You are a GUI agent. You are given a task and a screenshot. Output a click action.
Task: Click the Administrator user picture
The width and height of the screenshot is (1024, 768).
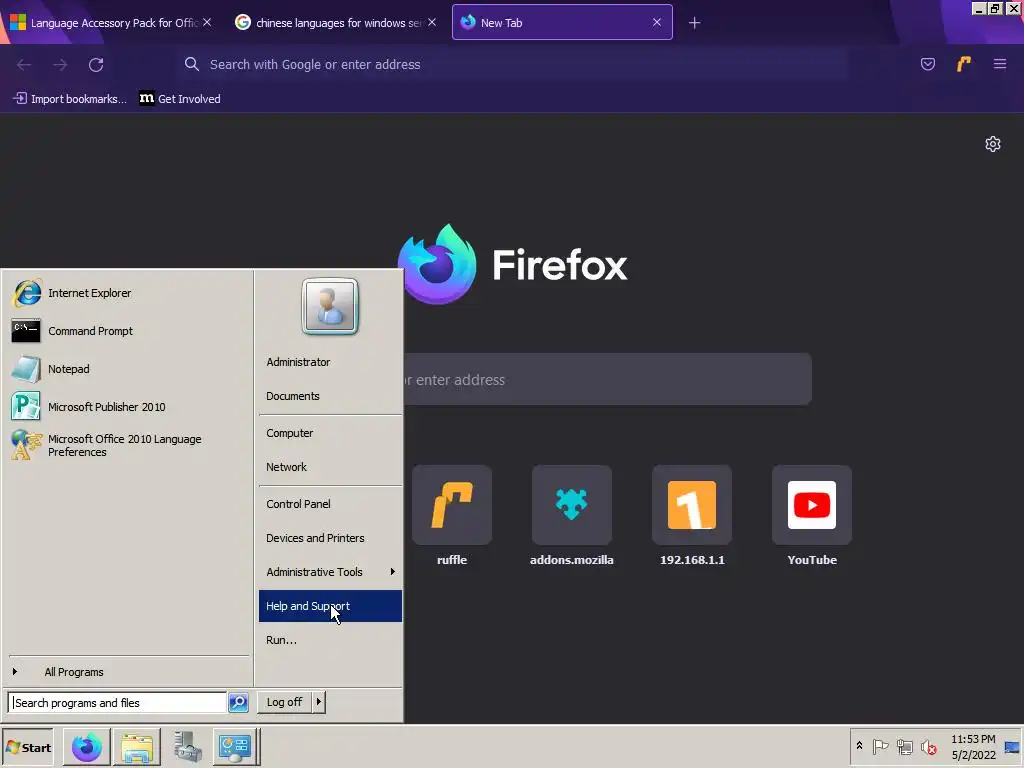click(x=330, y=306)
